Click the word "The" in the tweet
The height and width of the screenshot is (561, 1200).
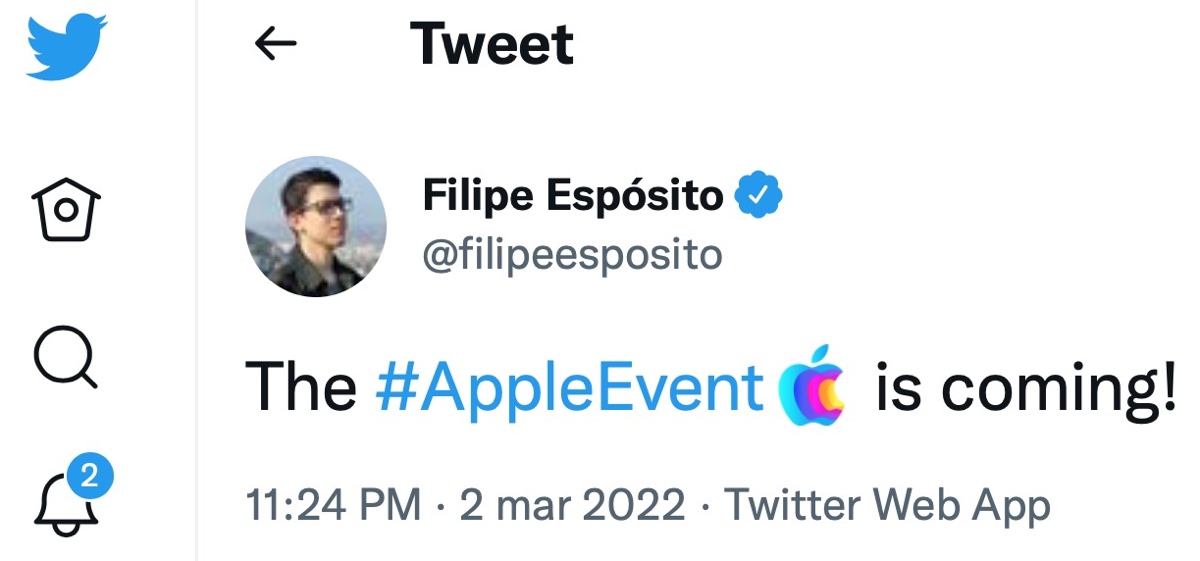tap(301, 387)
